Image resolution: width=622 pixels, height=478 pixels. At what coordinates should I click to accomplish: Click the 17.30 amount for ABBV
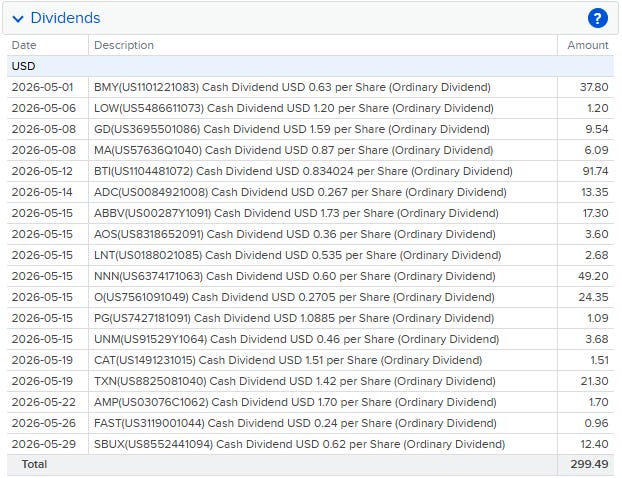[x=595, y=213]
